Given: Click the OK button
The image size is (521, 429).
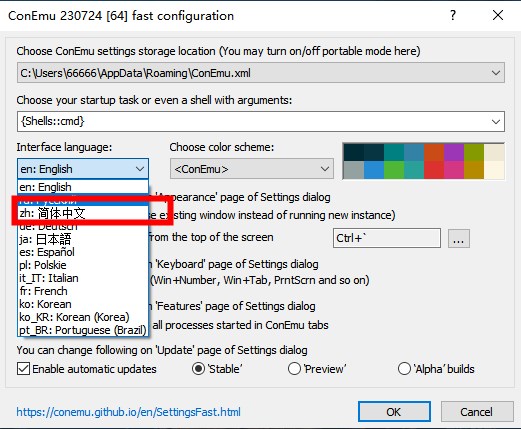Looking at the screenshot, I should (394, 412).
